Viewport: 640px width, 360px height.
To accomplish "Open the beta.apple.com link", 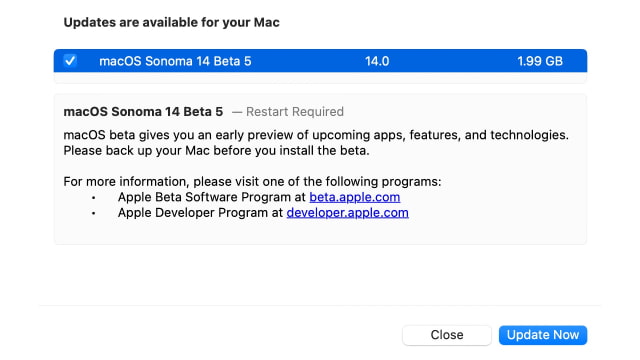I will (355, 197).
